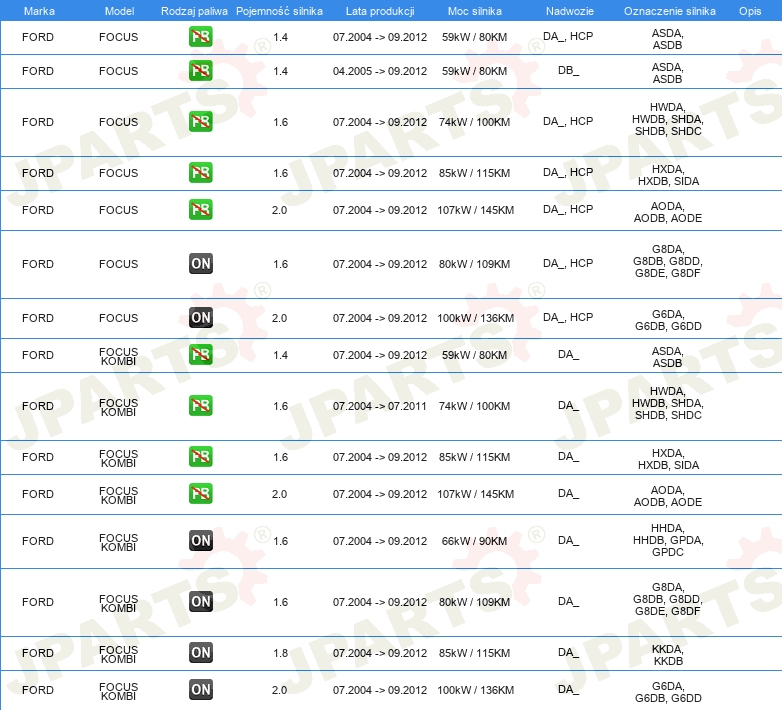Click diesel ON icon in Focus 2.0 100kW HCP row
Image resolution: width=782 pixels, height=710 pixels.
[x=200, y=318]
